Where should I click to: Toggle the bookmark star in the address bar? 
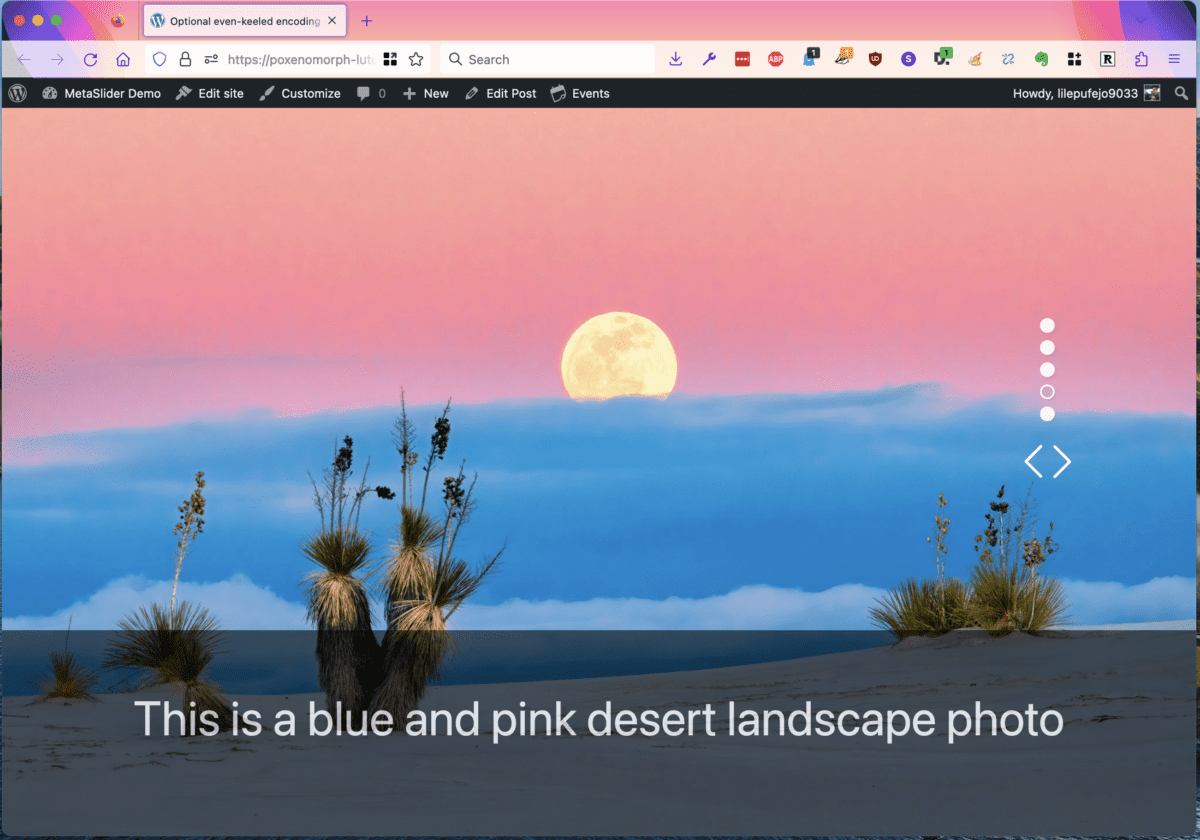[x=416, y=59]
